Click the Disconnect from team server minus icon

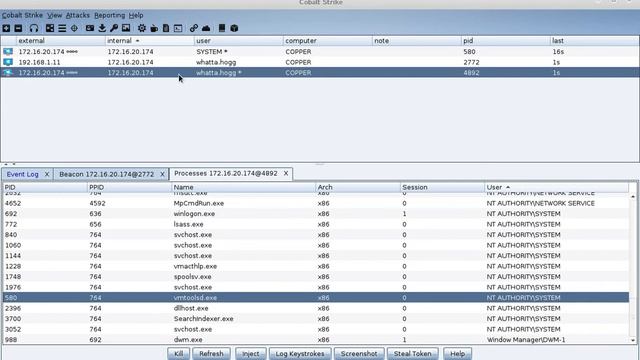pyautogui.click(x=18, y=28)
